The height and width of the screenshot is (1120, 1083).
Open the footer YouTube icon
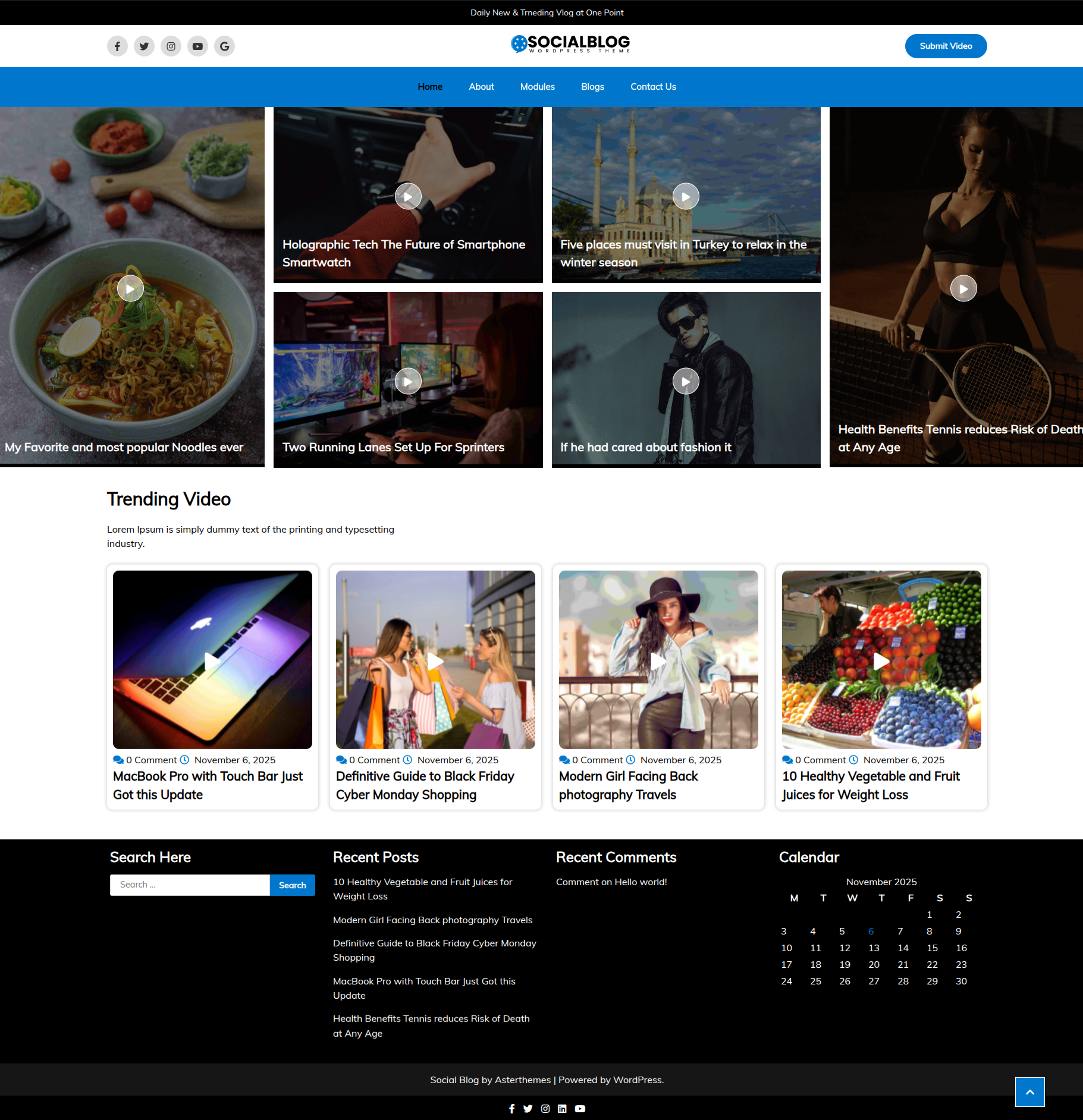click(x=580, y=1109)
